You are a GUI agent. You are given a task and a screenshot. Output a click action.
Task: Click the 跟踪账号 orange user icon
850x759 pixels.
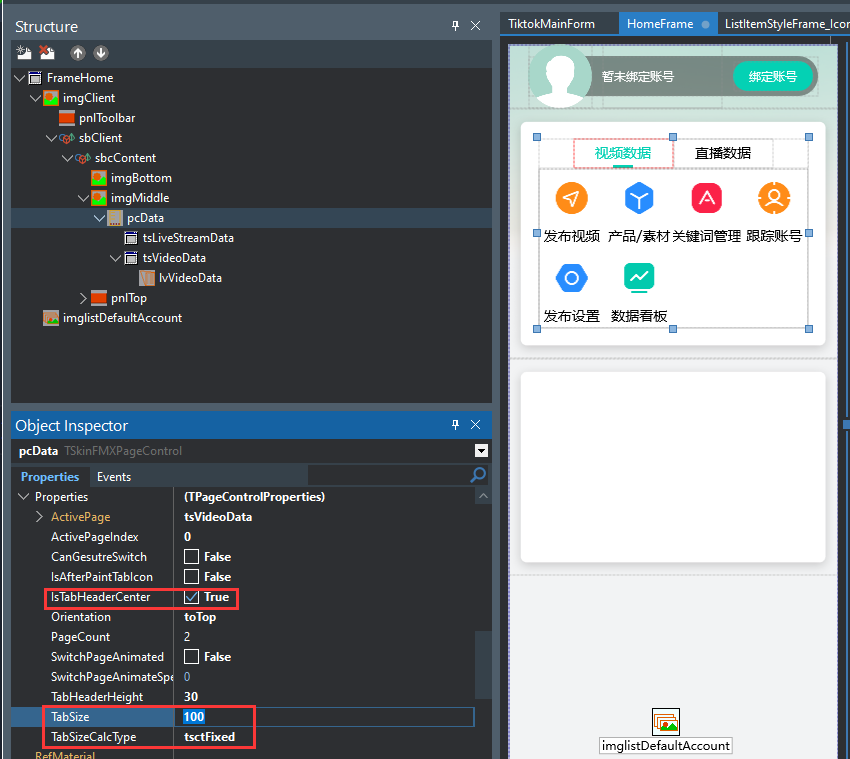774,198
